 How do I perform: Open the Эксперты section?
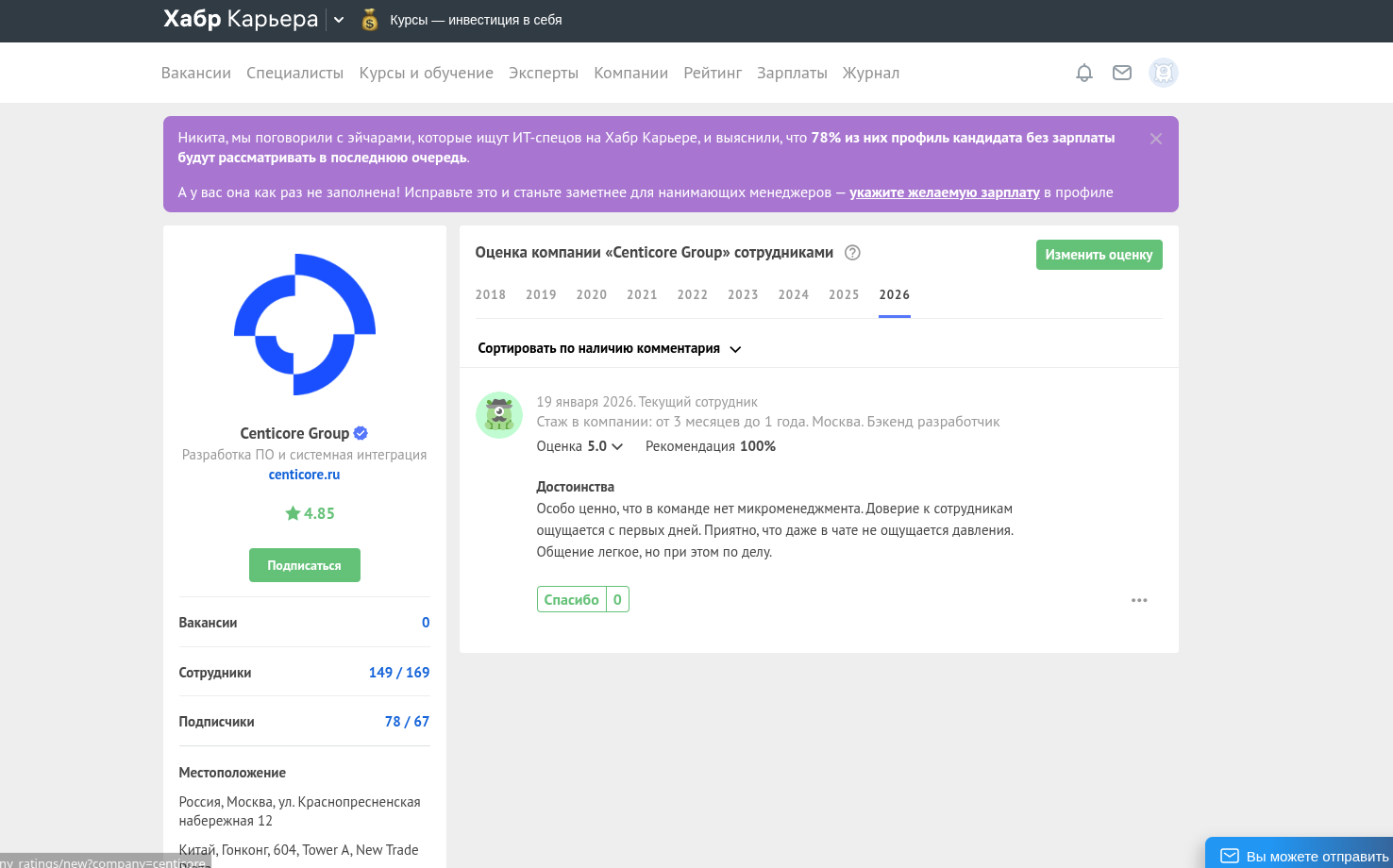(x=544, y=73)
